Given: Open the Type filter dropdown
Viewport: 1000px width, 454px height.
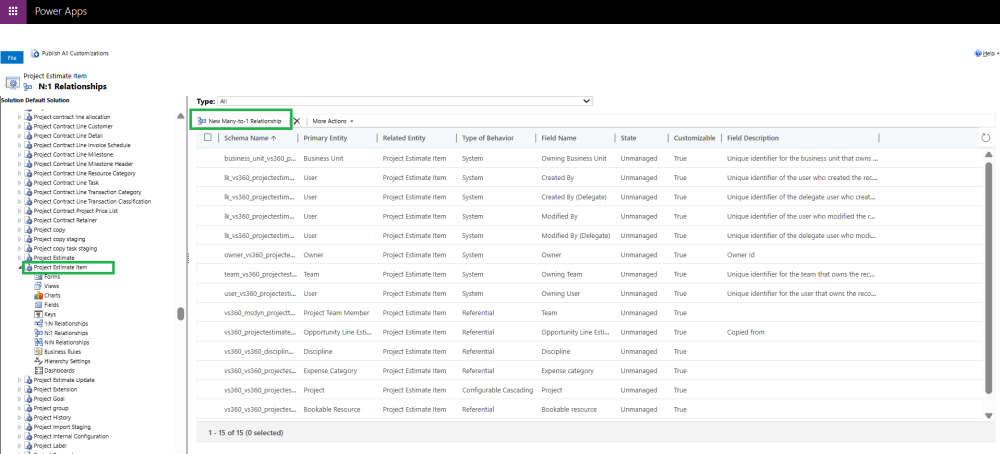Looking at the screenshot, I should [406, 101].
